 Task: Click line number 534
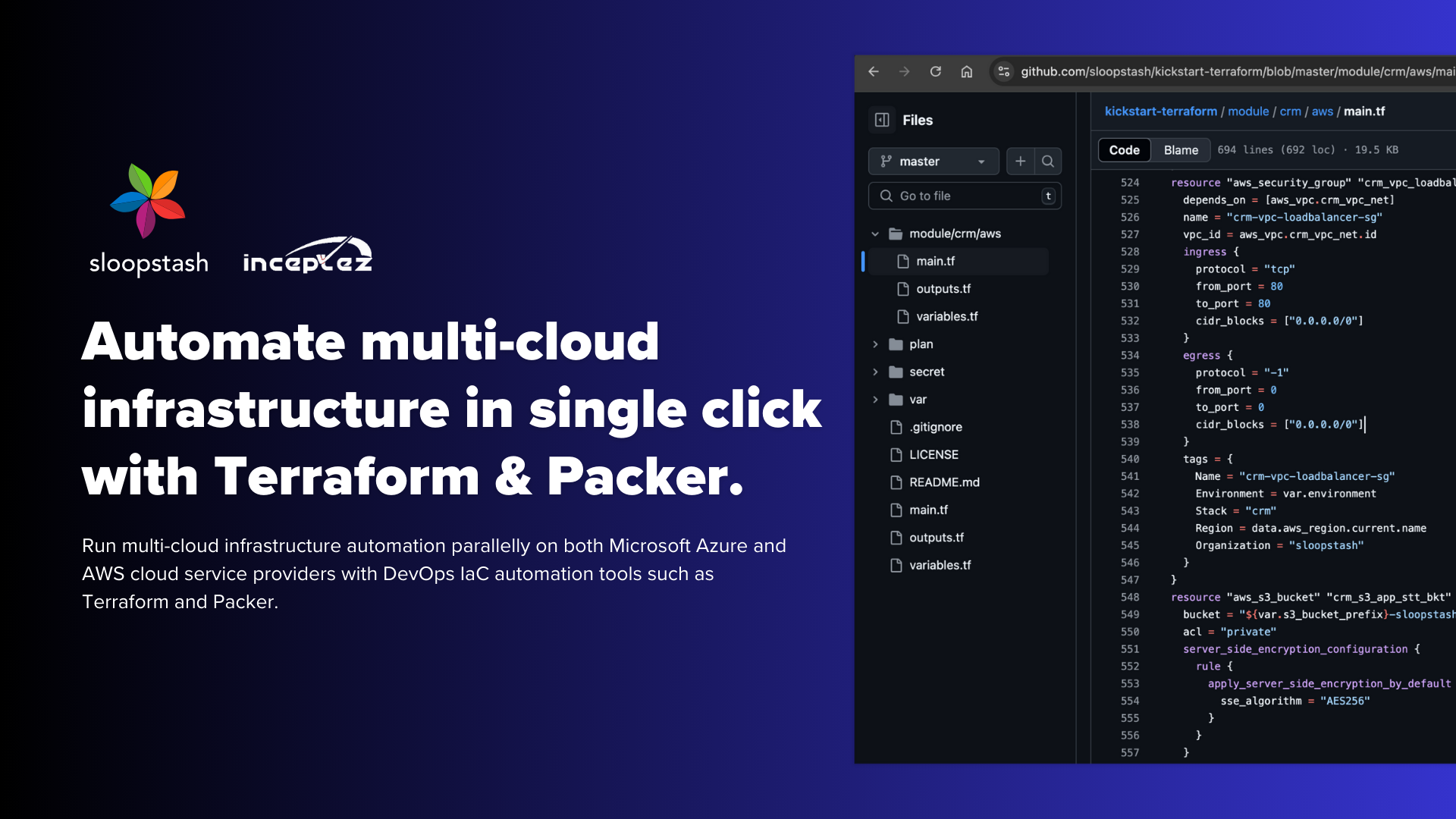(x=1130, y=355)
